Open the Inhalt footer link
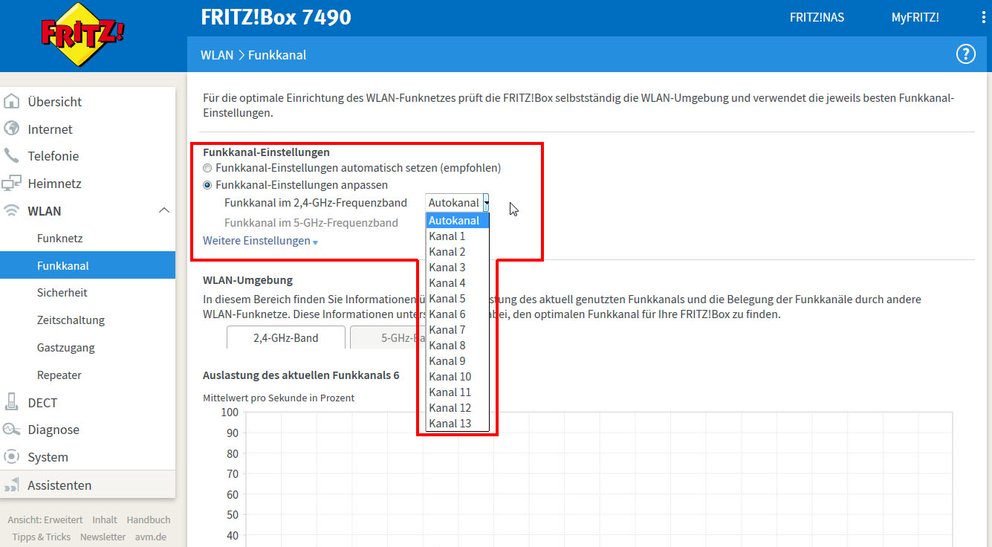The width and height of the screenshot is (992, 547). click(104, 520)
